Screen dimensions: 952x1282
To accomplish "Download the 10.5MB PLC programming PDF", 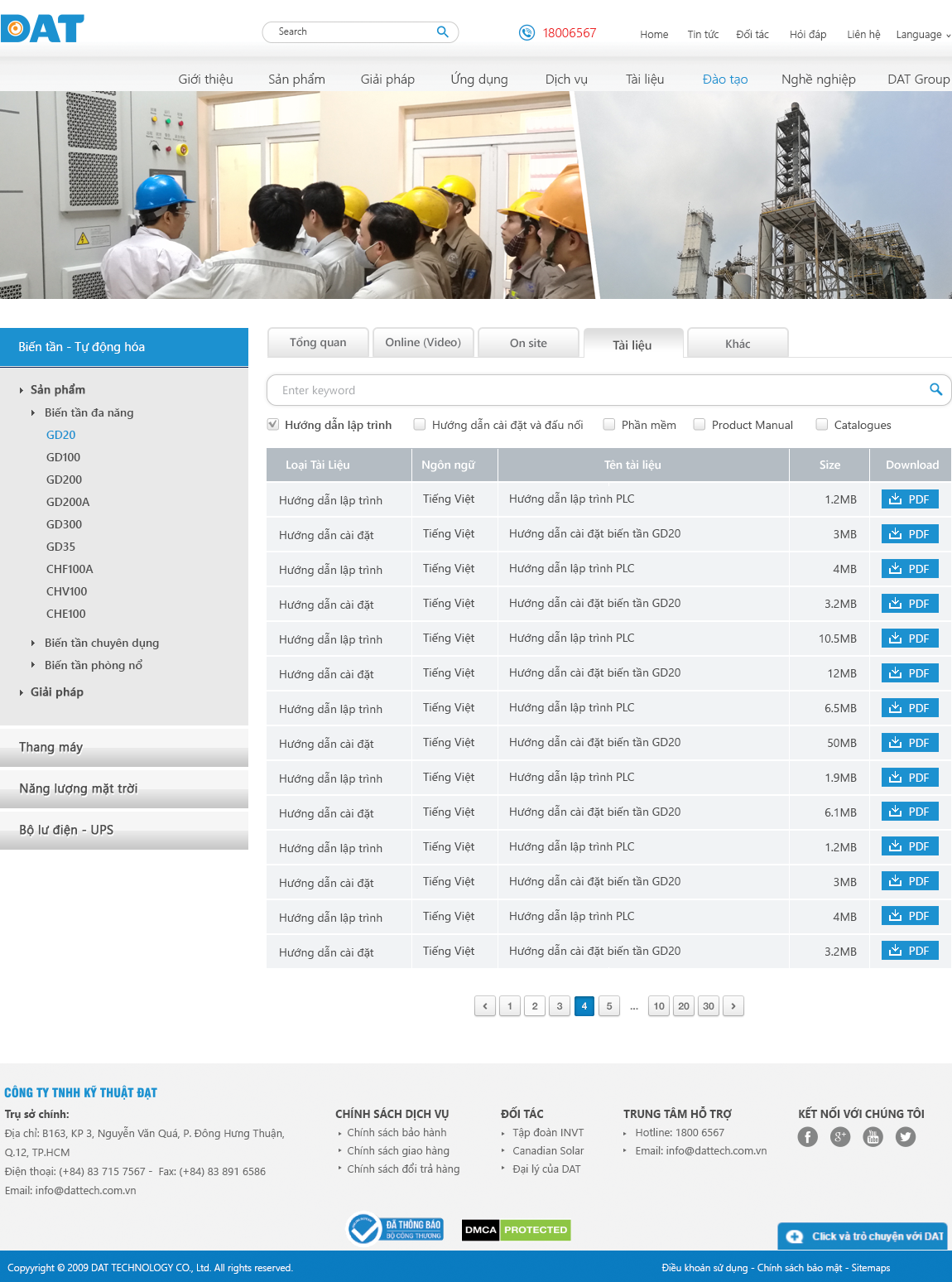I will pos(910,639).
